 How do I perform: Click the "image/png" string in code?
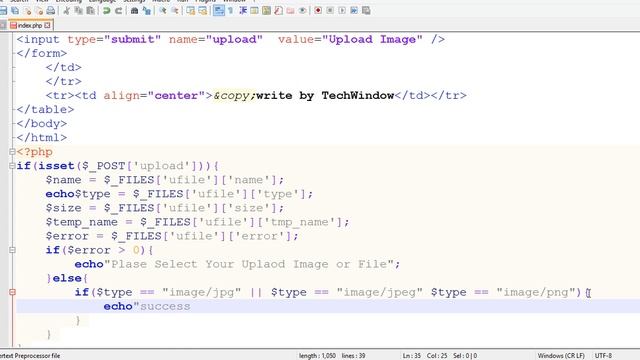click(535, 292)
